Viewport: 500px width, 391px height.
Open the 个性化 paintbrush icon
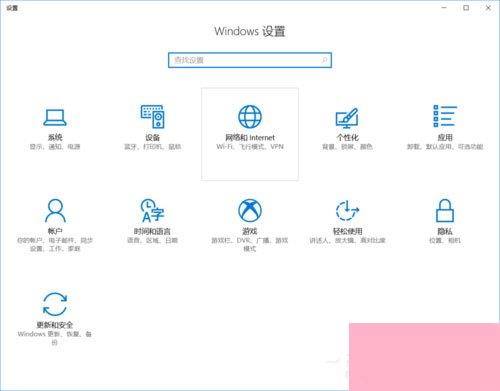(347, 118)
